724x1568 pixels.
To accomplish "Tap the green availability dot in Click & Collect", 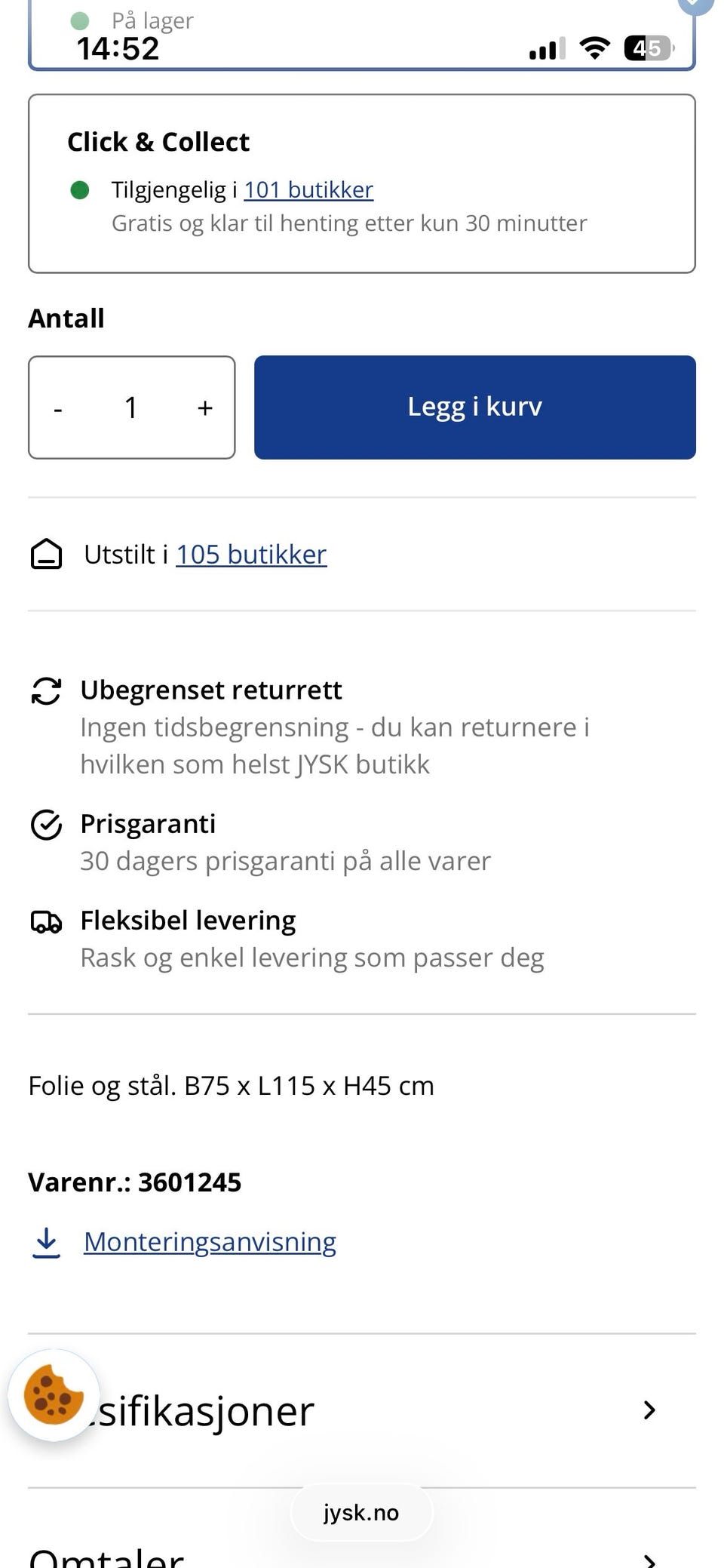I will coord(80,190).
